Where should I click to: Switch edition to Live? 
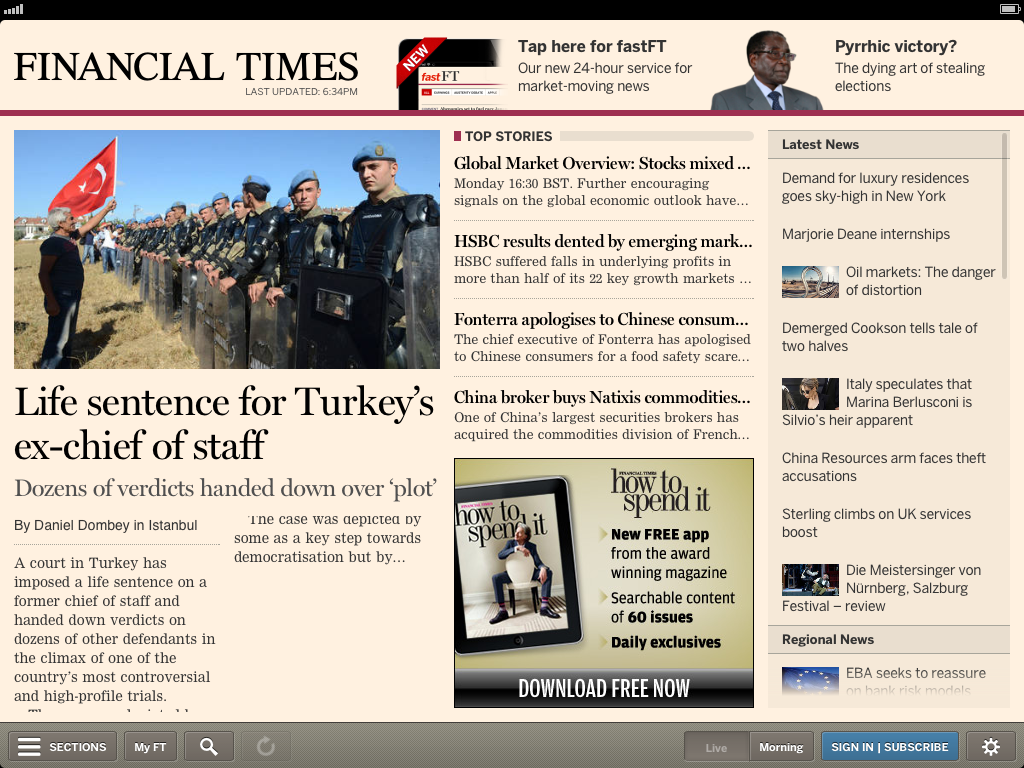coord(715,746)
